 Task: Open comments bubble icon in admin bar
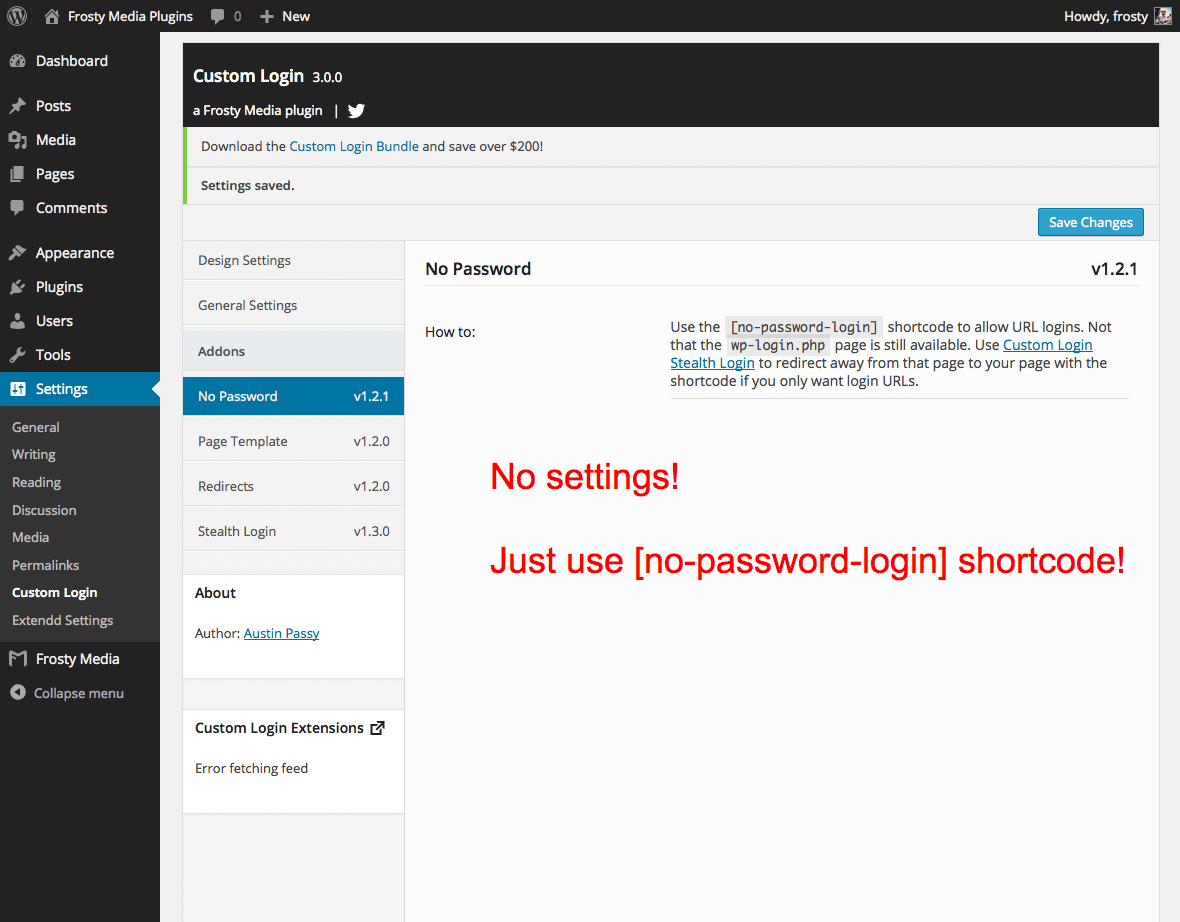pyautogui.click(x=217, y=17)
